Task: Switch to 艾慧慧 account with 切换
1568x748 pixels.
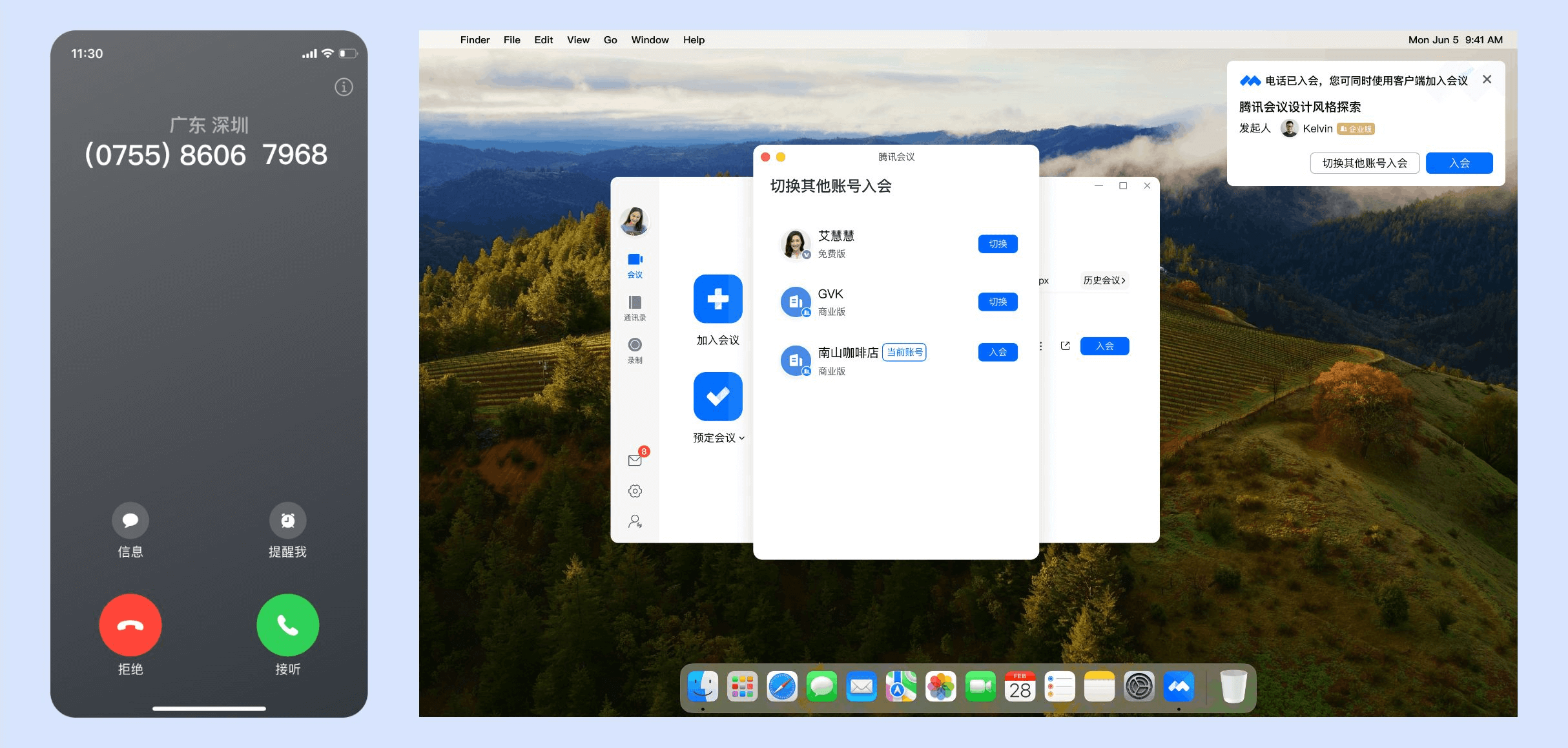Action: click(x=998, y=244)
